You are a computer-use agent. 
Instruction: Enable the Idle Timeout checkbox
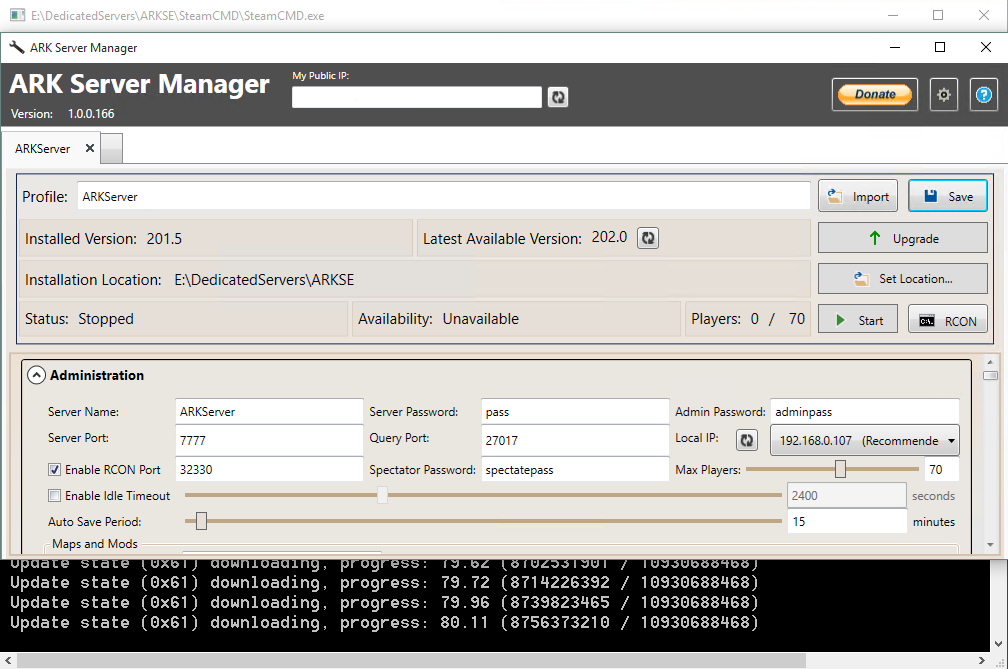coord(55,495)
